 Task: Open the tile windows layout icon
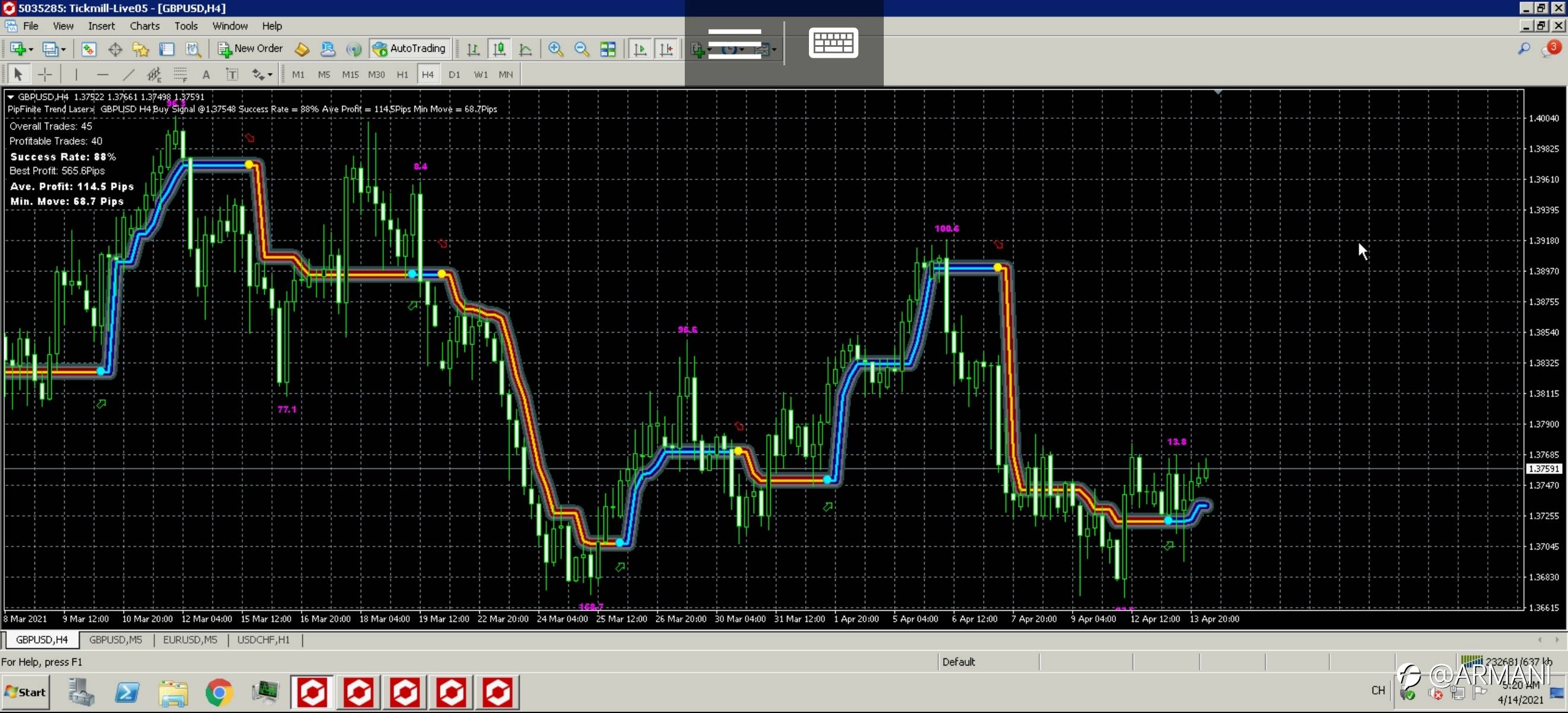[608, 49]
